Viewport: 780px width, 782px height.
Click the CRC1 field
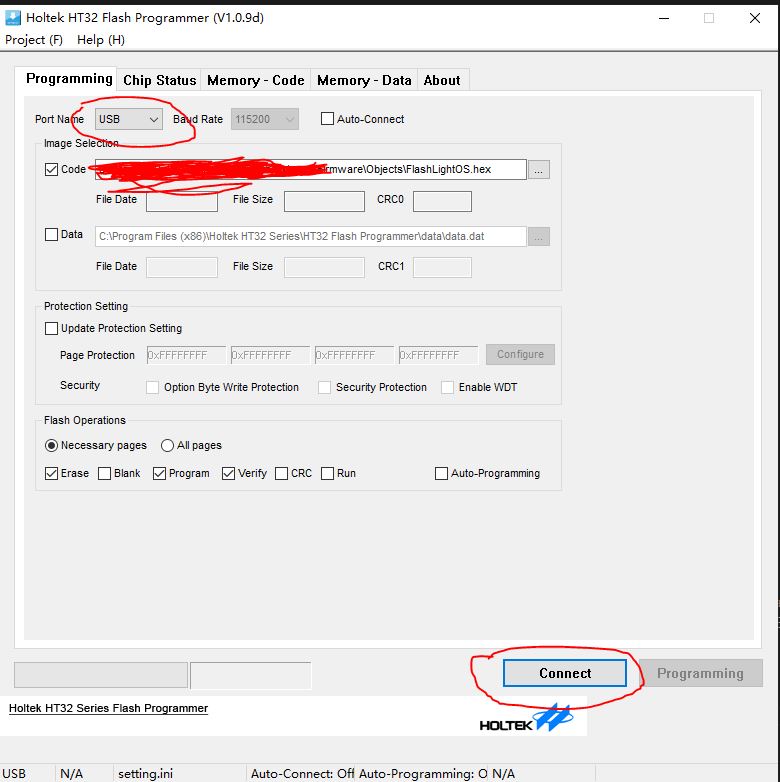pos(442,267)
